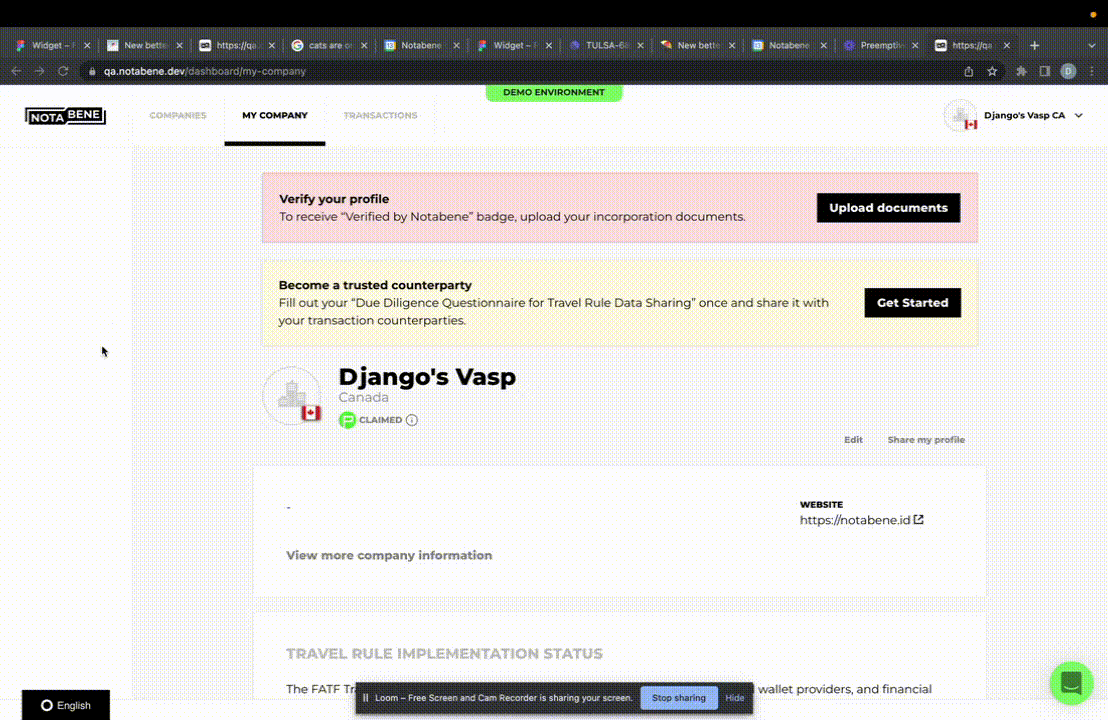
Task: Click the company profile logo thumbnail
Action: (293, 396)
